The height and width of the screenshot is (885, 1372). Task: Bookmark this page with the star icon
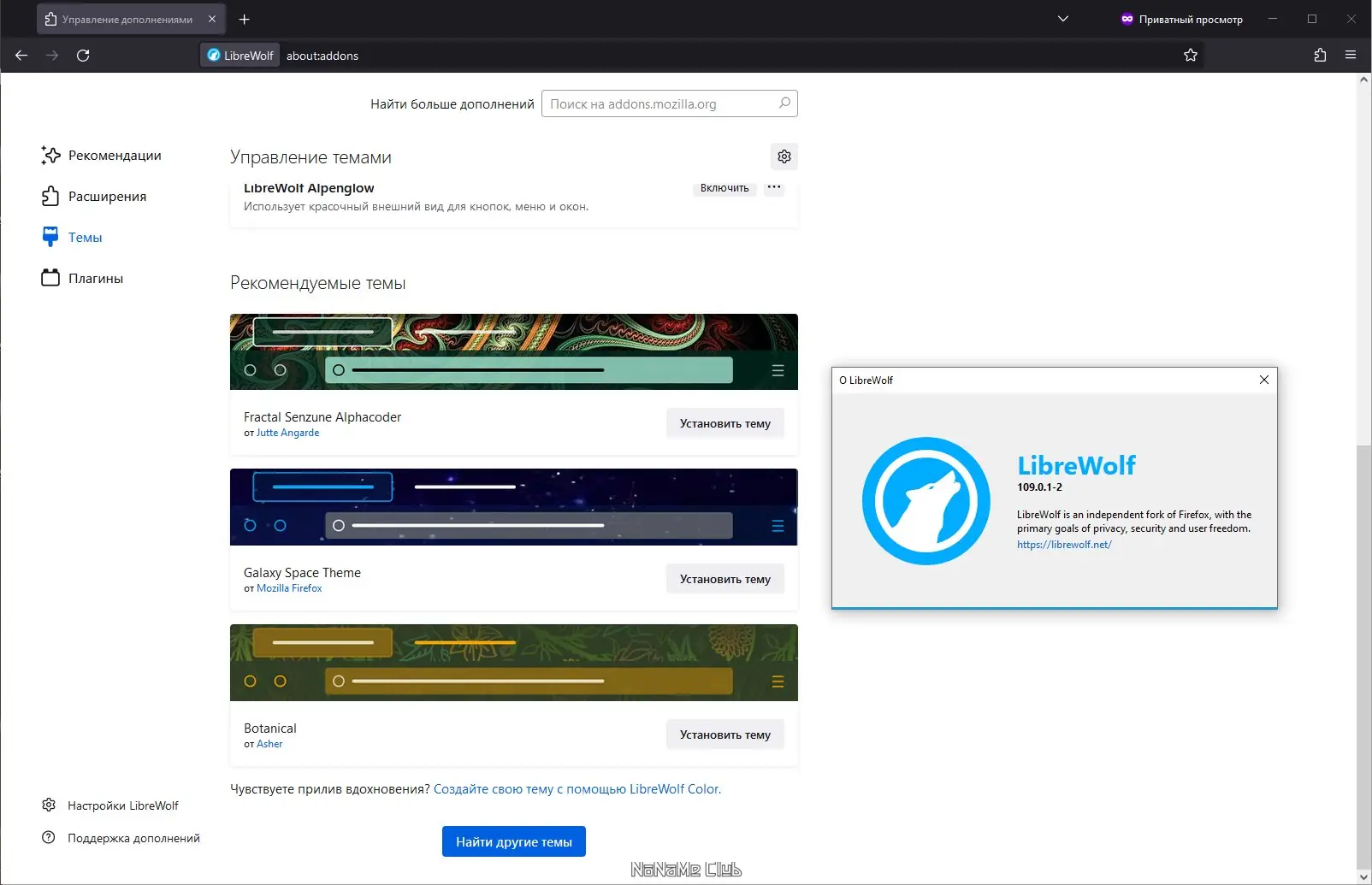(1191, 56)
